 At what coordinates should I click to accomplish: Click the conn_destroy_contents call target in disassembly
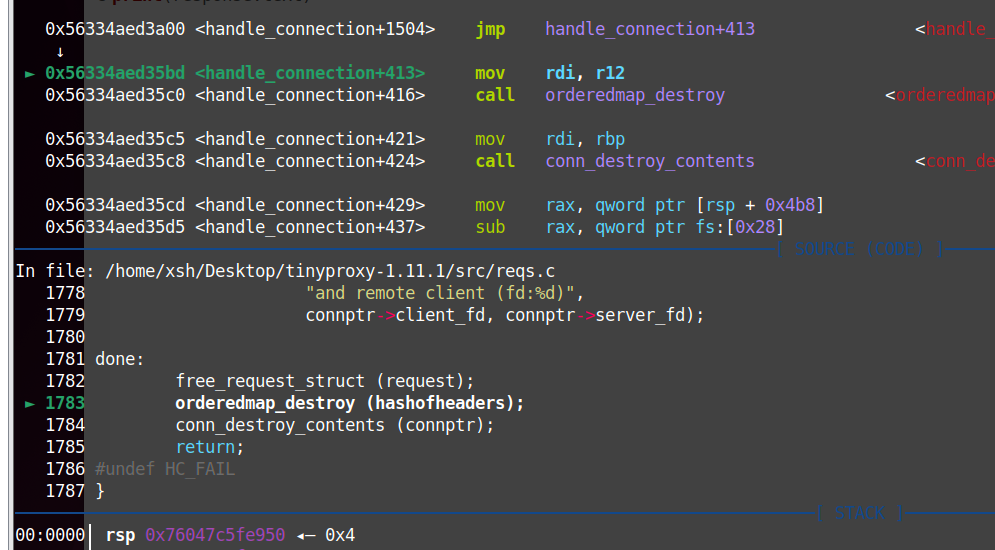(650, 161)
